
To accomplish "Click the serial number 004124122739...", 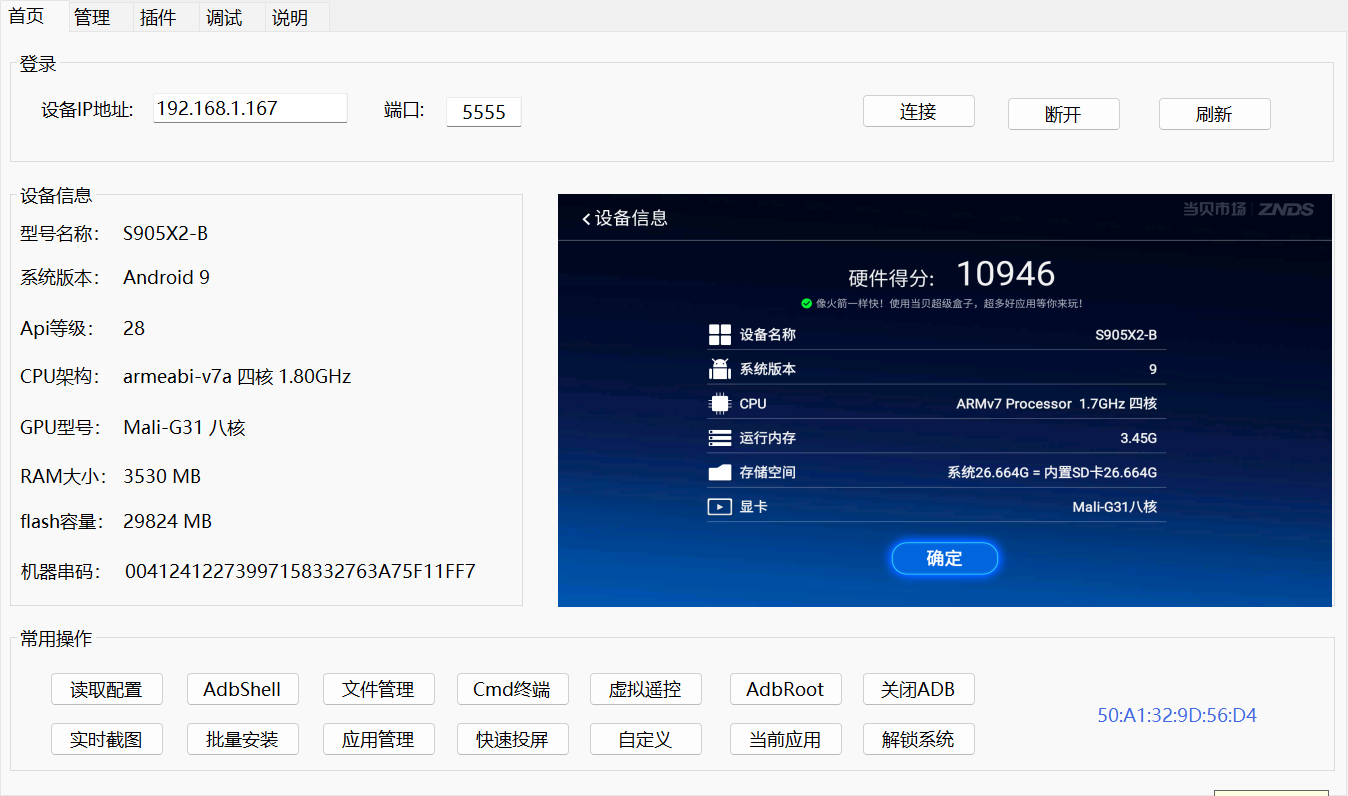I will tap(300, 572).
